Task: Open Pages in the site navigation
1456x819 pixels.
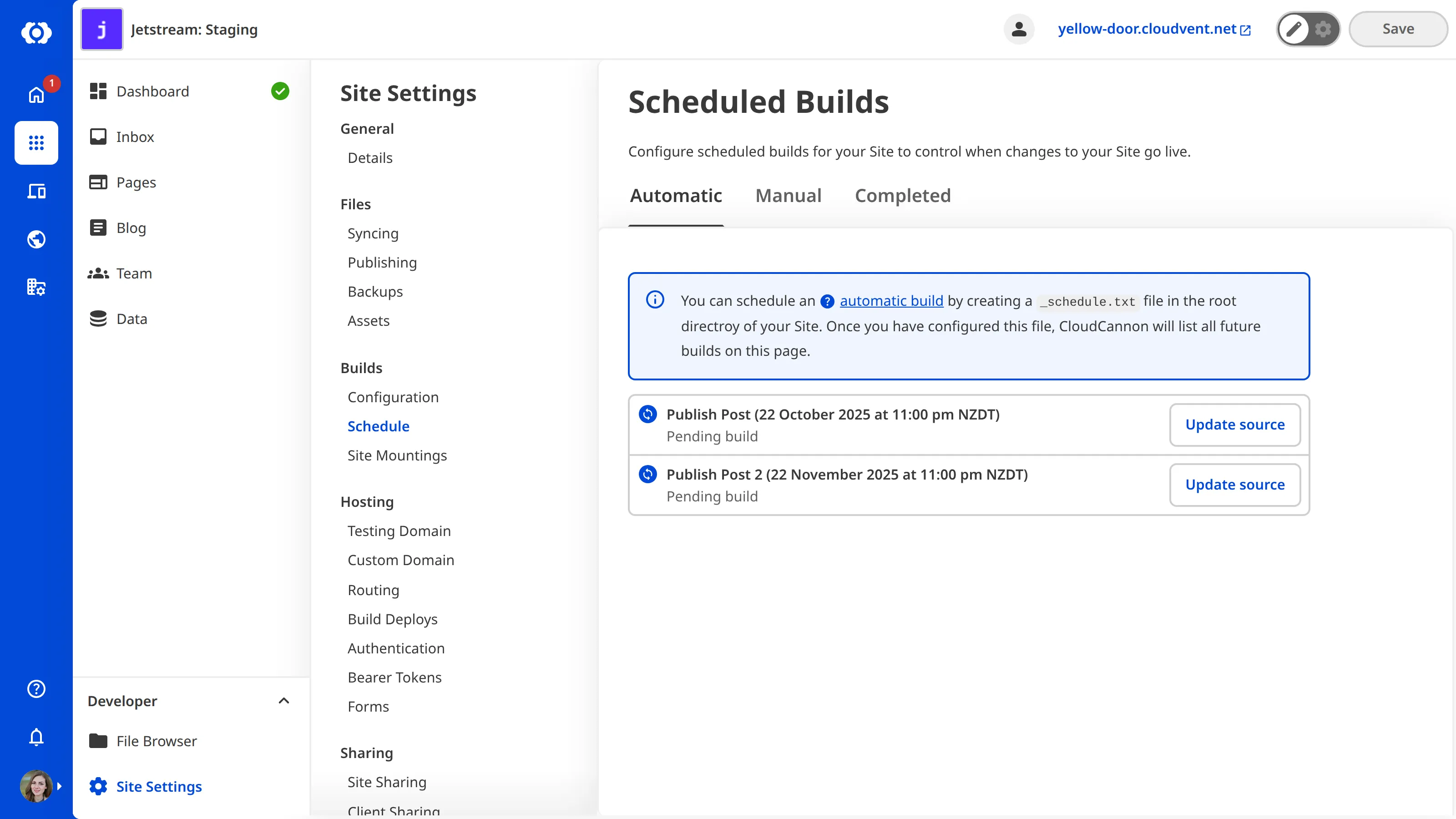Action: pos(123,182)
